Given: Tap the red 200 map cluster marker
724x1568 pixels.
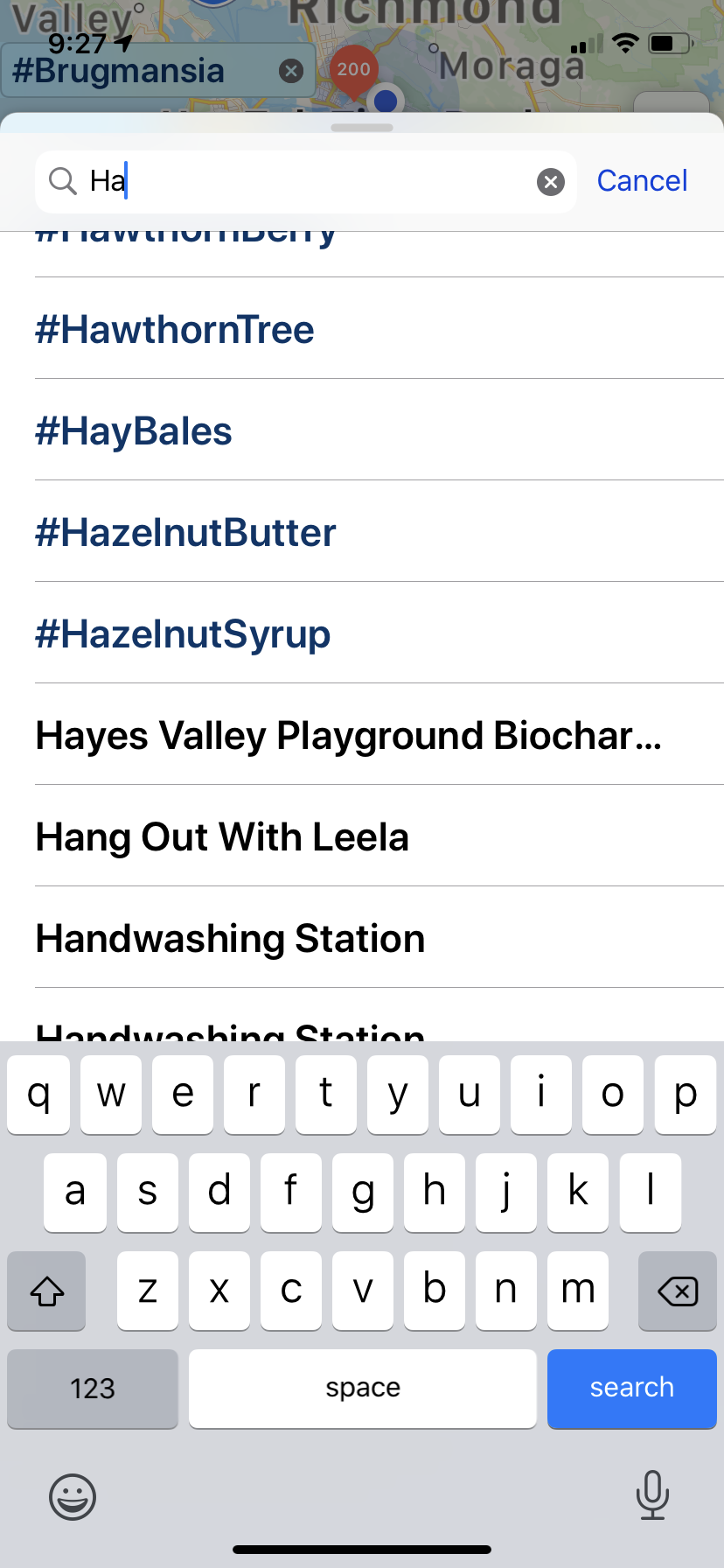Looking at the screenshot, I should click(x=353, y=68).
